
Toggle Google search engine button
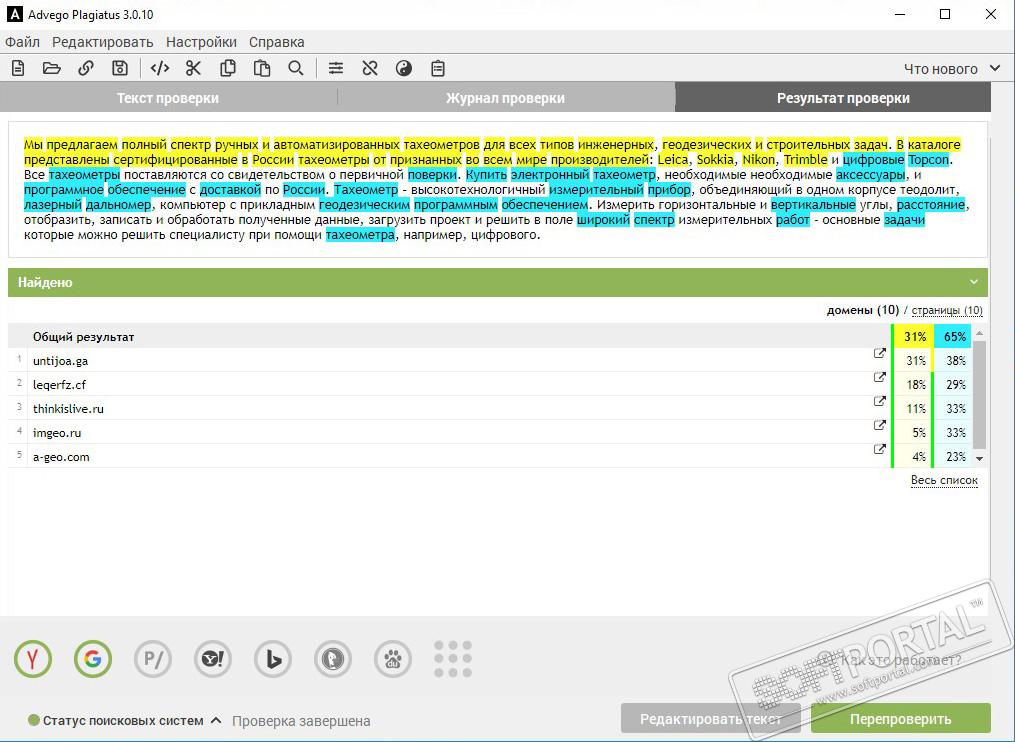click(93, 659)
